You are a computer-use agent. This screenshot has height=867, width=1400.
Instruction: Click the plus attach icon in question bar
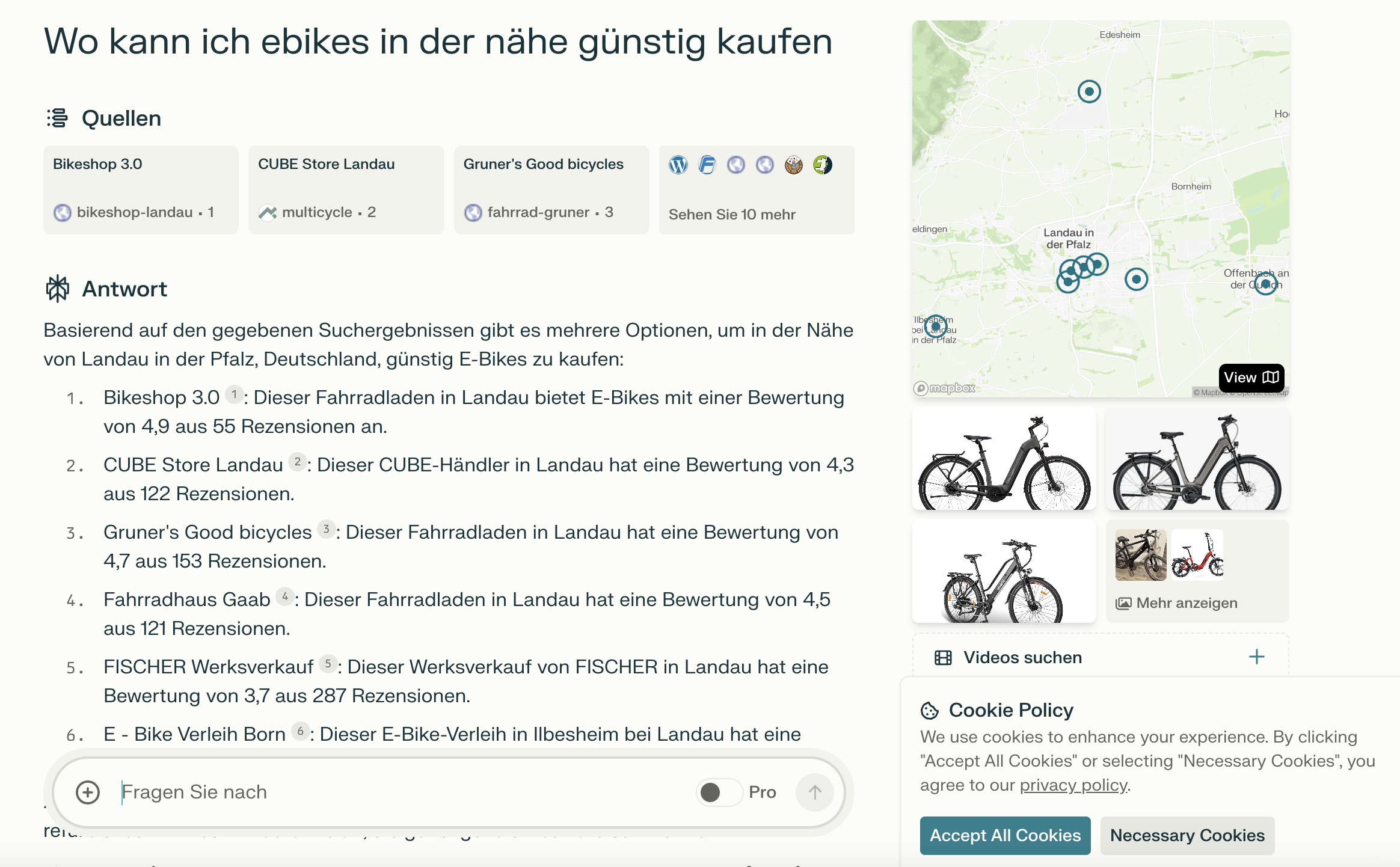pos(88,792)
